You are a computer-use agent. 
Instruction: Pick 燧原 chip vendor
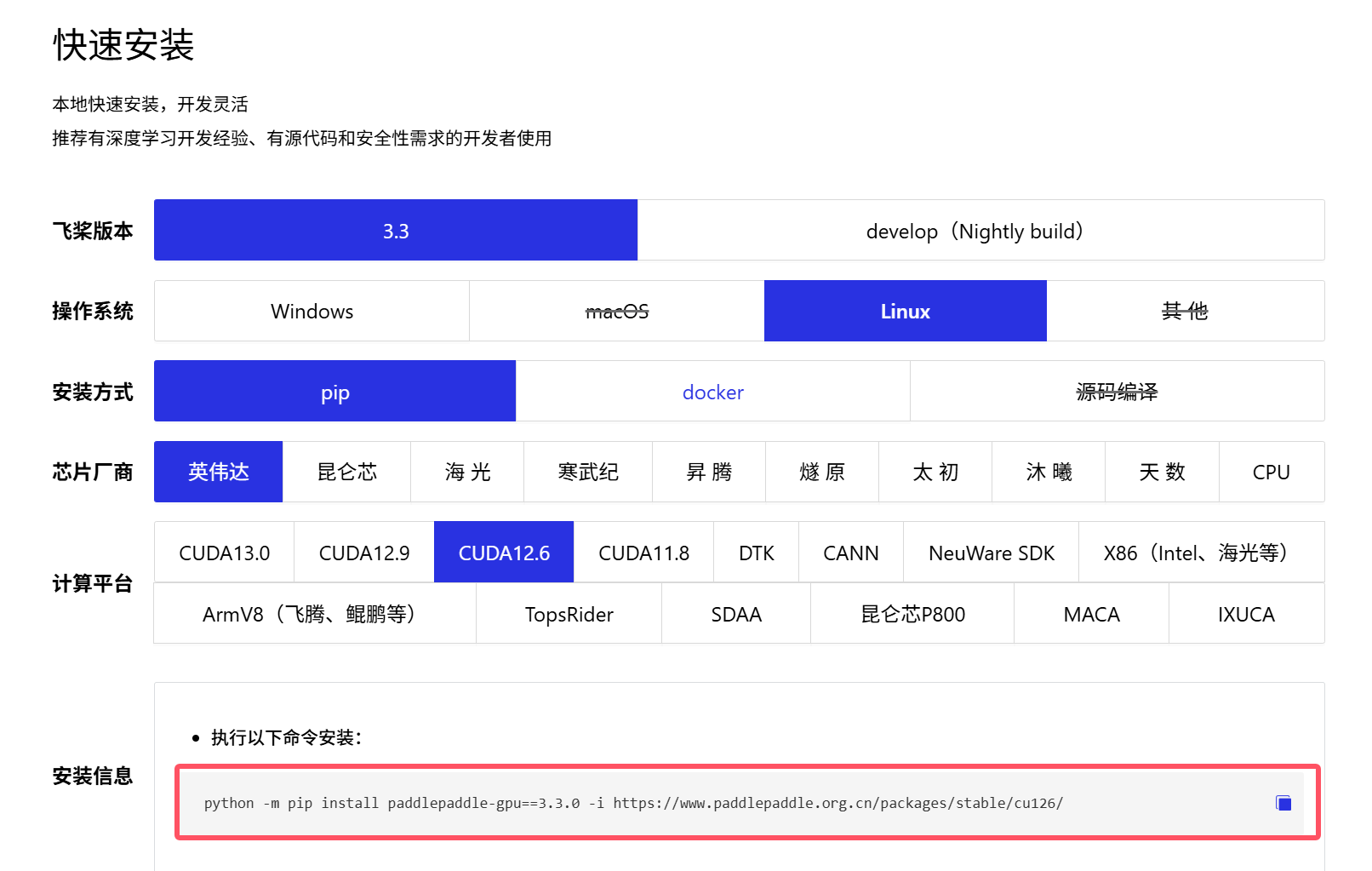click(x=822, y=472)
